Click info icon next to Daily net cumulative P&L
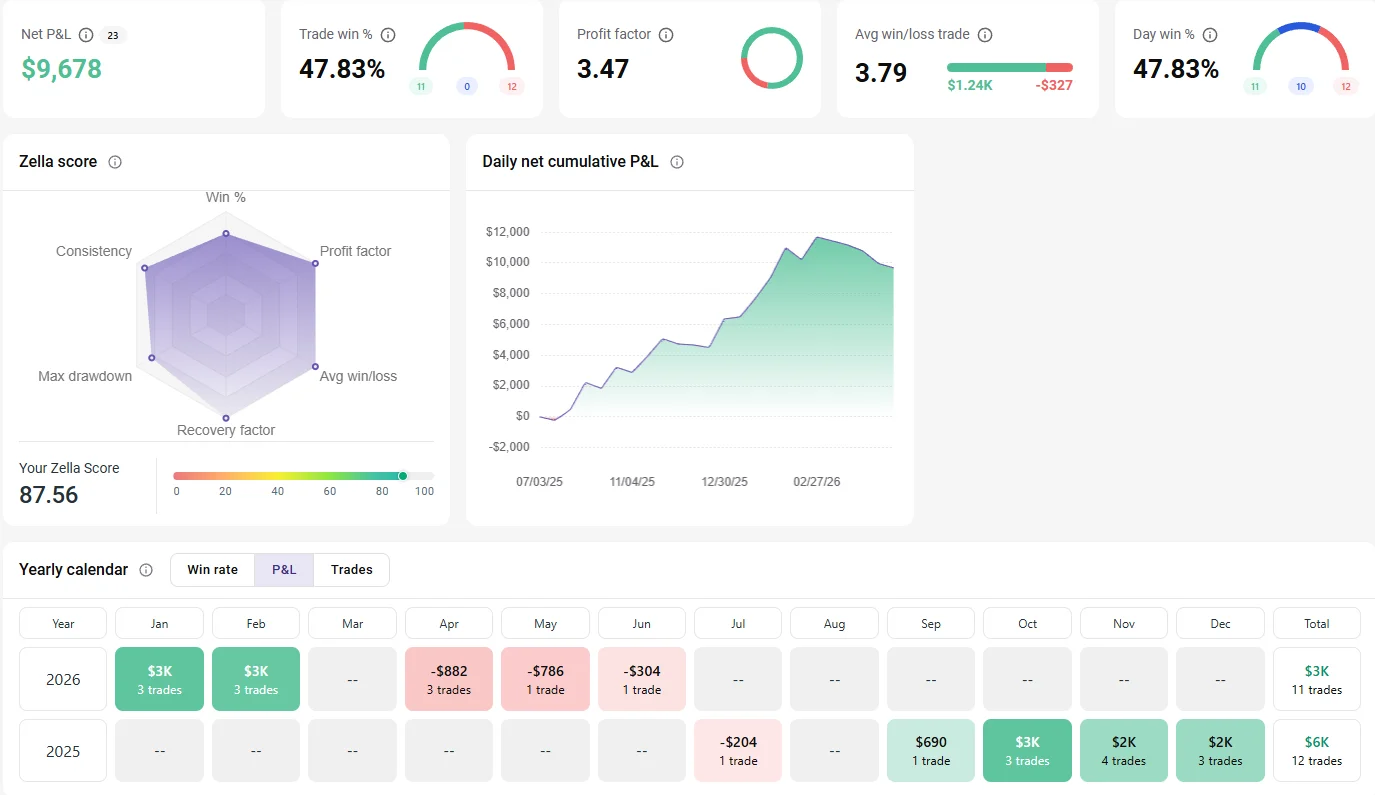This screenshot has height=795, width=1375. (677, 162)
